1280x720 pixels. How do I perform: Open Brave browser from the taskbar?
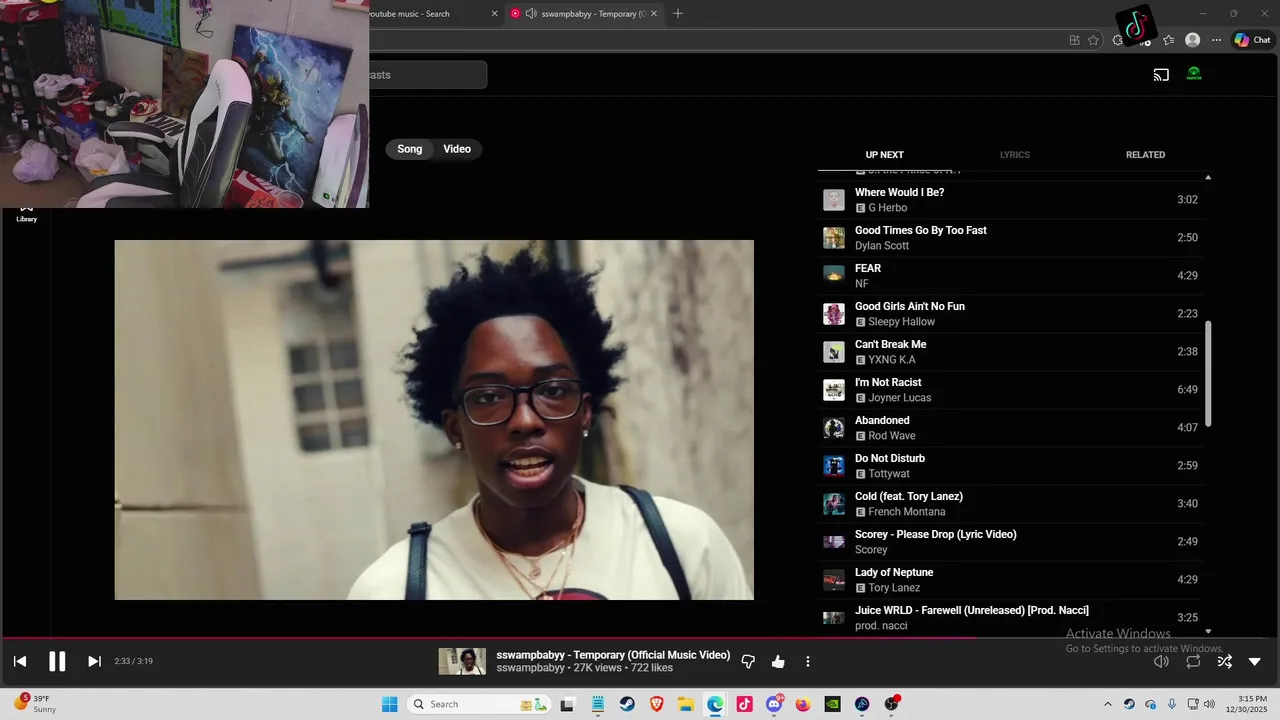tap(657, 704)
